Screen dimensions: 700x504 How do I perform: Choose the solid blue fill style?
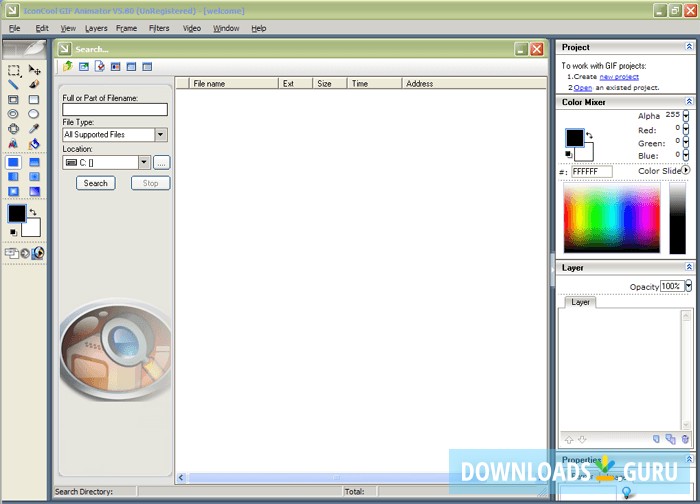click(13, 162)
